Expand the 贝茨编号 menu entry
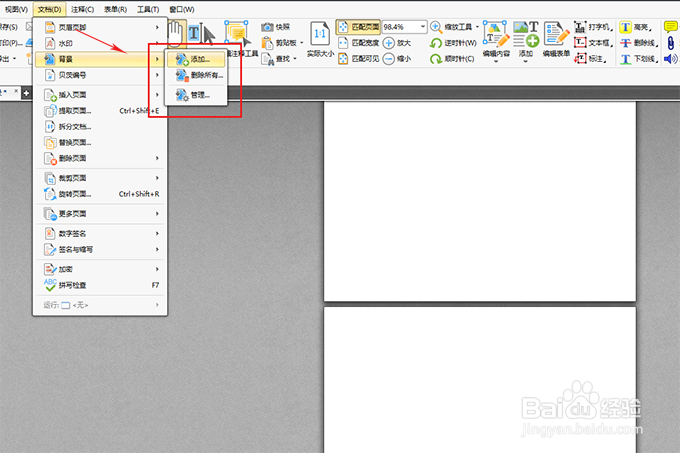680x453 pixels. tap(100, 75)
